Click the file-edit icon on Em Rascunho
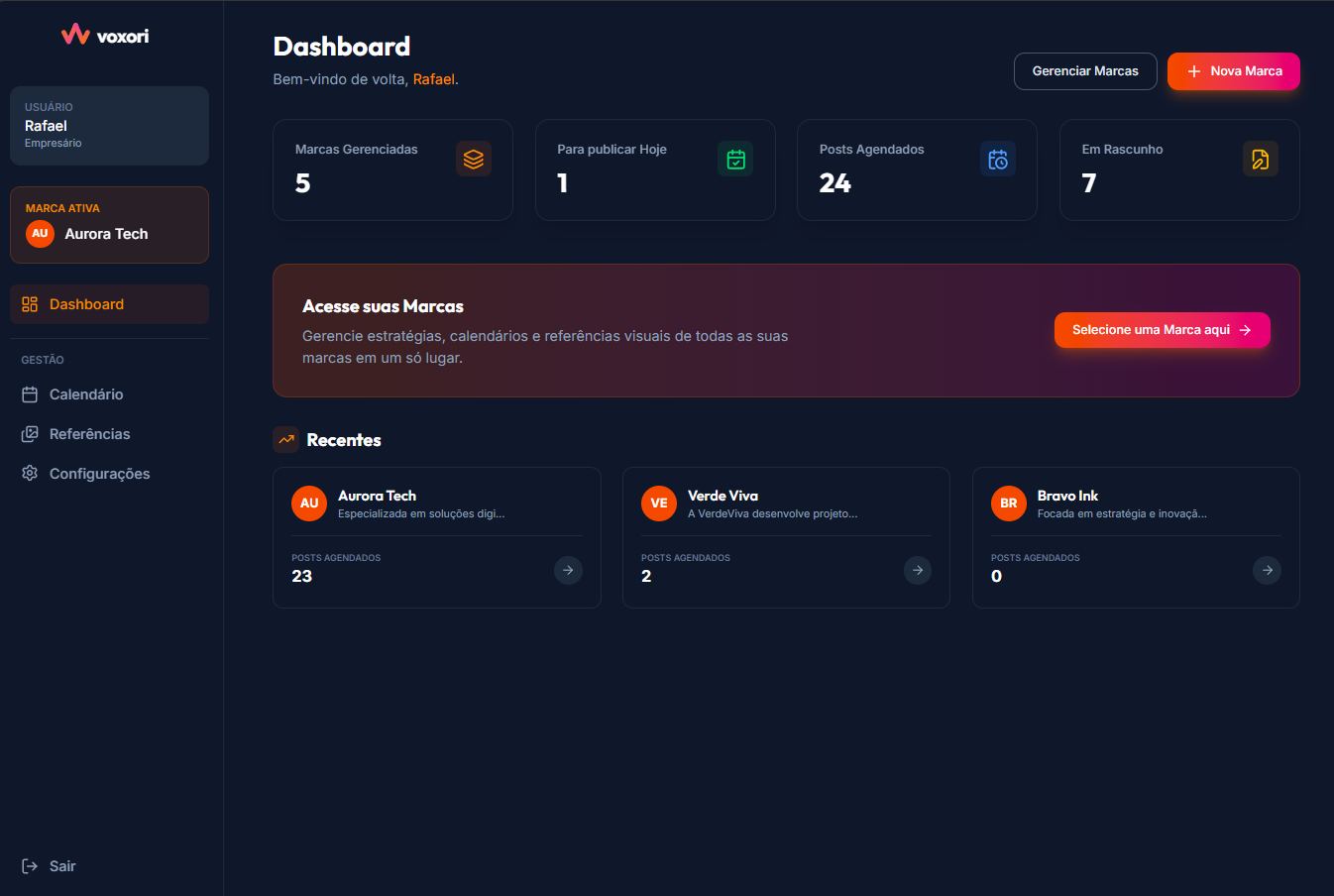Viewport: 1334px width, 896px height. click(x=1260, y=159)
